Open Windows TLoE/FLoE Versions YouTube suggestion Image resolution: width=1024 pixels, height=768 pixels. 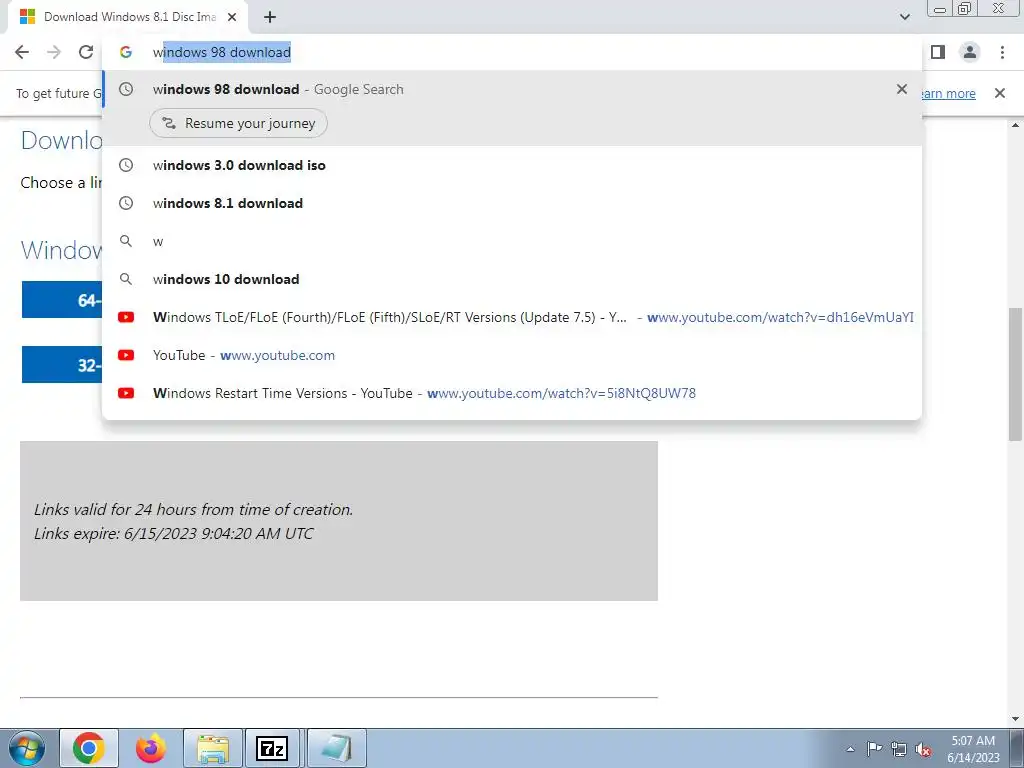pos(512,317)
